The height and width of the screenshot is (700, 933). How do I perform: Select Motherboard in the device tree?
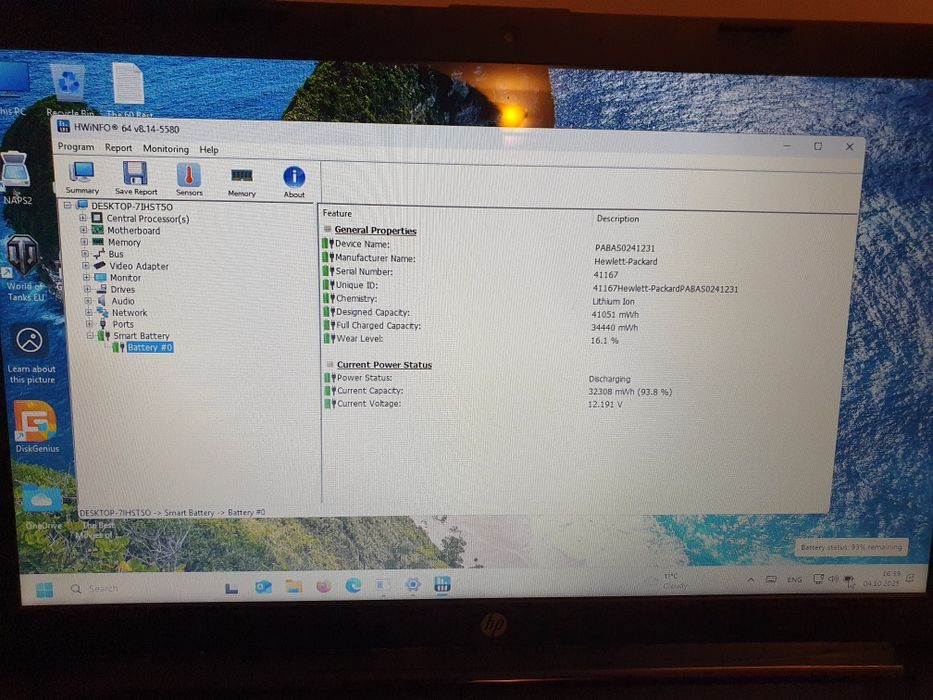point(133,230)
